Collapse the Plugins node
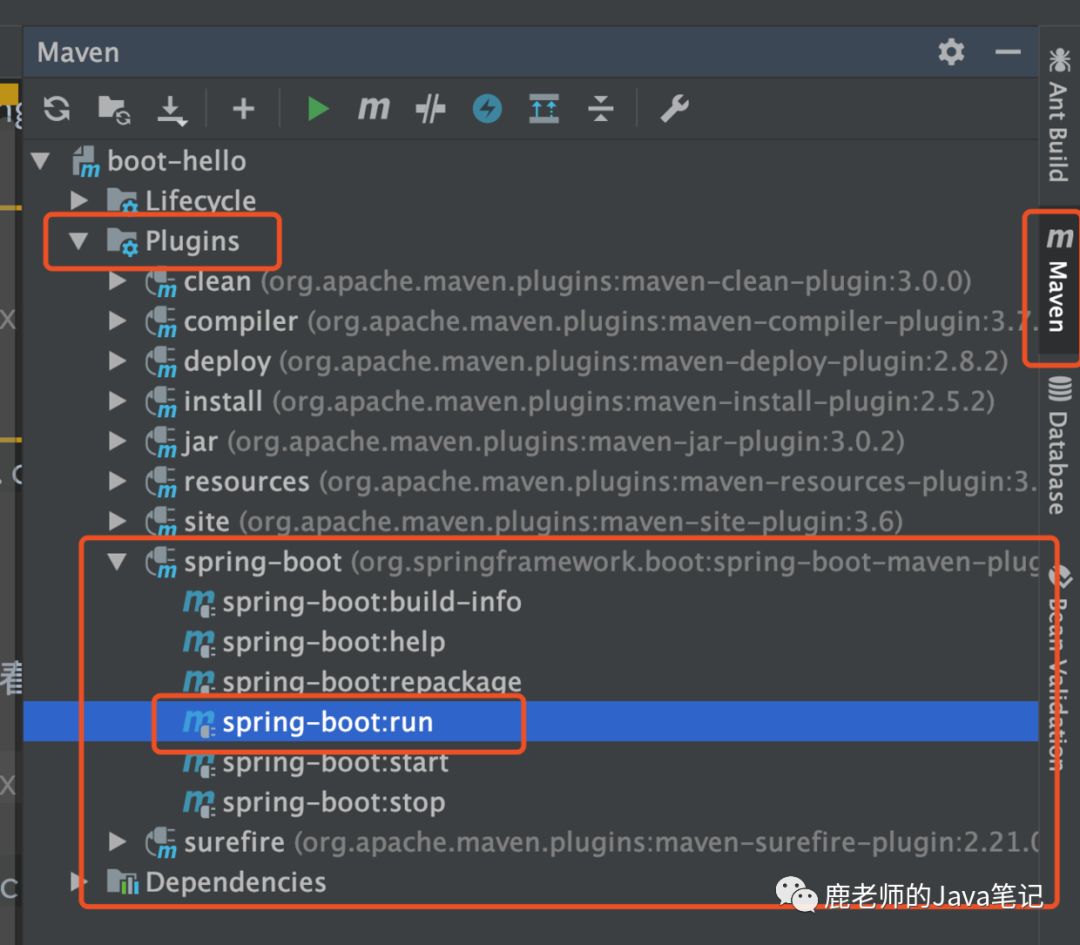The width and height of the screenshot is (1080, 945). (x=79, y=240)
